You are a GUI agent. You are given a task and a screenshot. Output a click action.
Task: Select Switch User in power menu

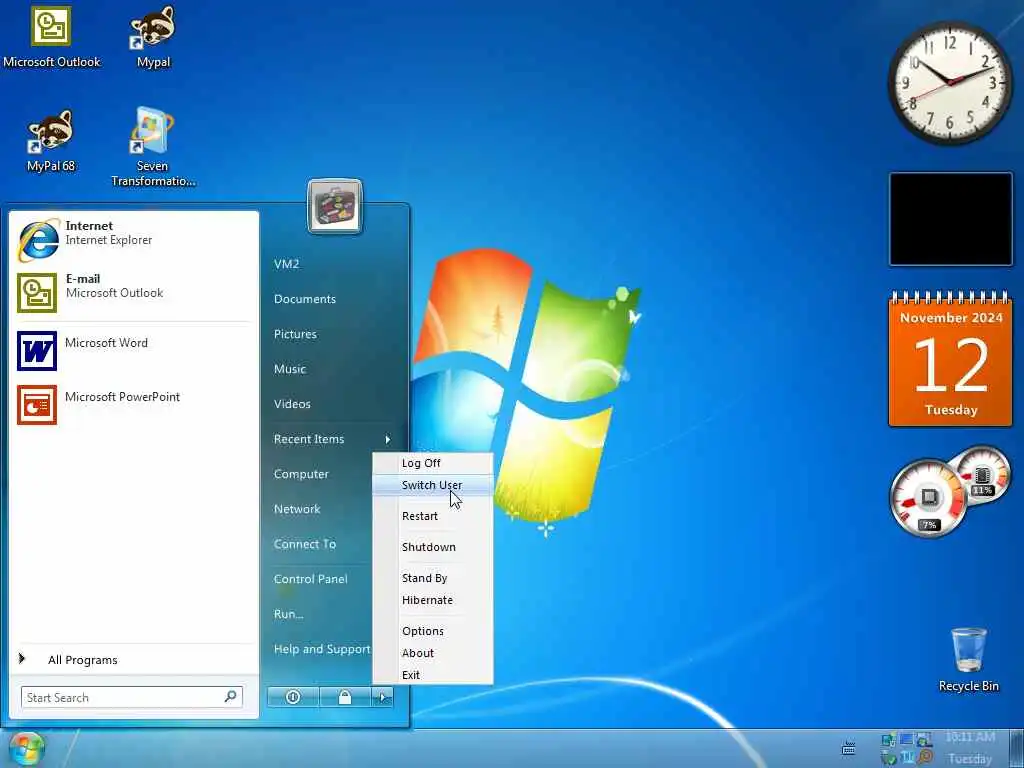[432, 485]
